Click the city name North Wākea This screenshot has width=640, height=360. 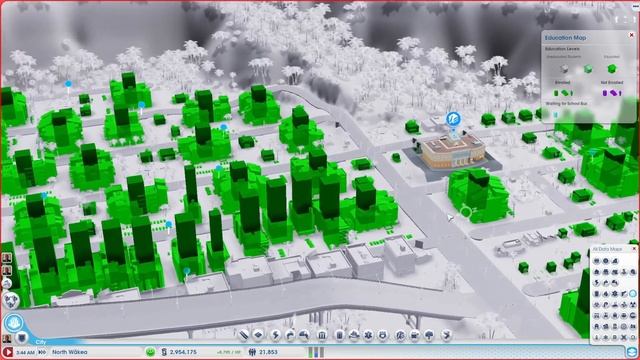(69, 352)
